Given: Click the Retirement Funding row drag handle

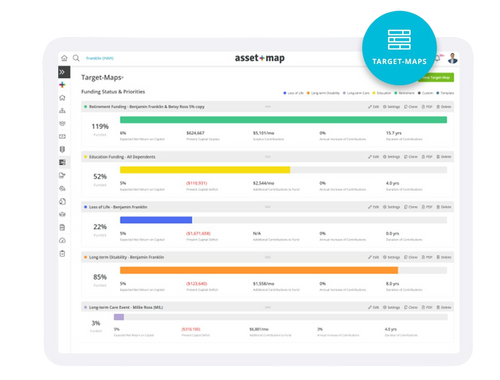Looking at the screenshot, I should coord(268,107).
